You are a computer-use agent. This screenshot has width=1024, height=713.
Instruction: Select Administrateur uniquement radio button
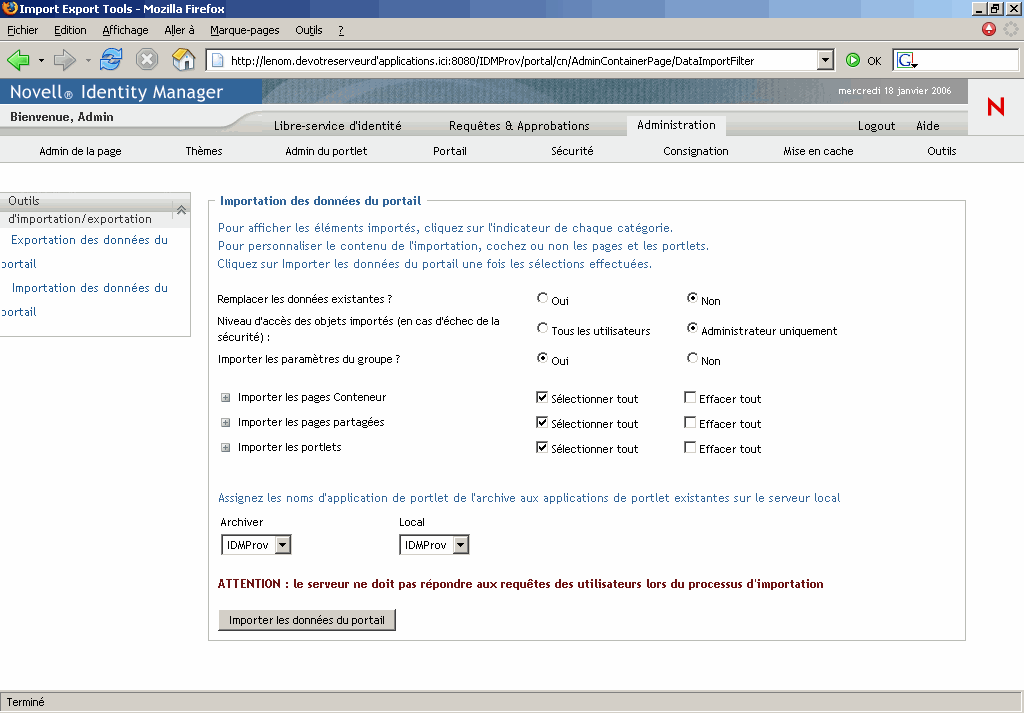pos(692,328)
